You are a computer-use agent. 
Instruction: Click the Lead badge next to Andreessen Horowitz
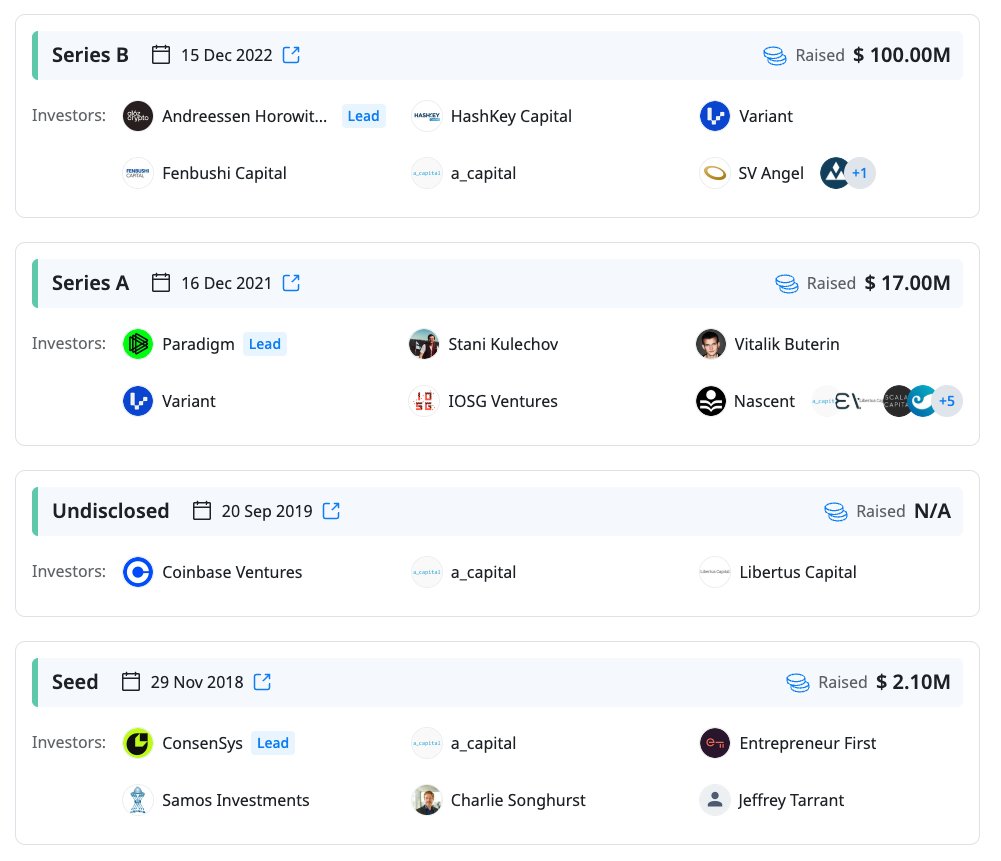click(363, 116)
